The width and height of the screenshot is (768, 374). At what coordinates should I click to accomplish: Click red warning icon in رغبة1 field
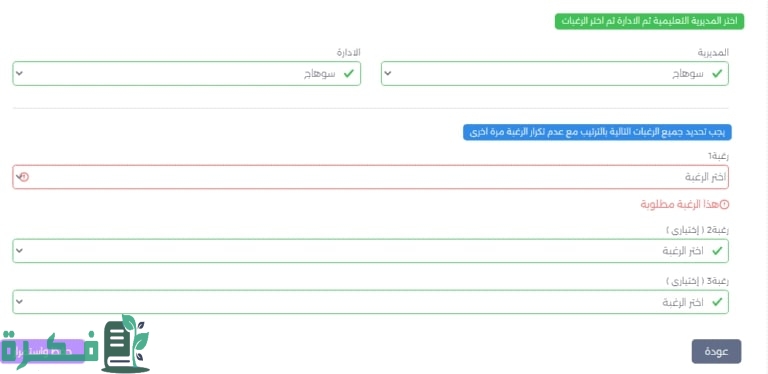click(x=24, y=177)
